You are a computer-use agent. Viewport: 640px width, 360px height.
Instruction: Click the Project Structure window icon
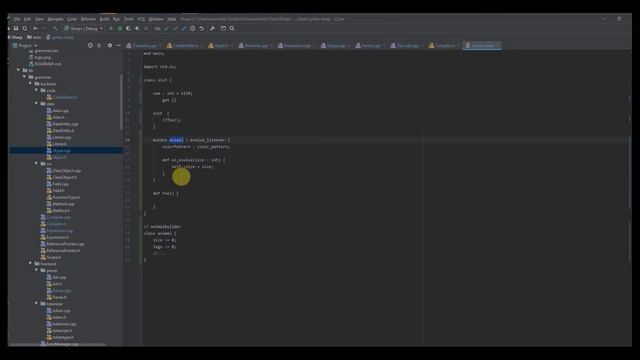pos(223,29)
